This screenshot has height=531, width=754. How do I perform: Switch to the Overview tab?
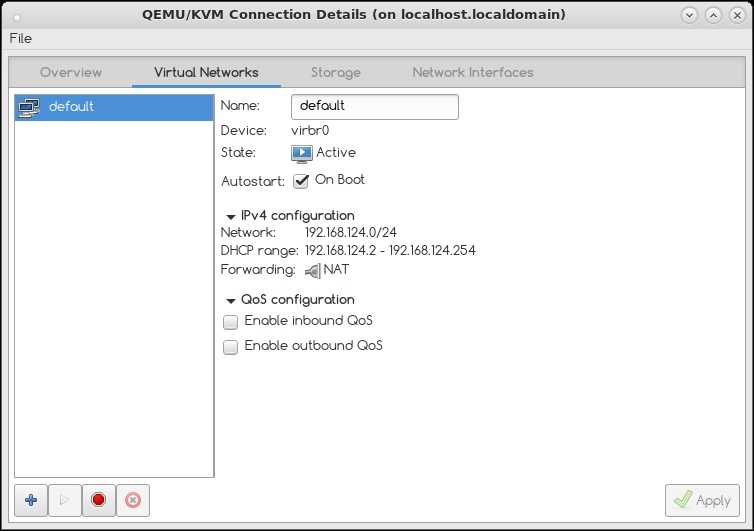point(71,72)
